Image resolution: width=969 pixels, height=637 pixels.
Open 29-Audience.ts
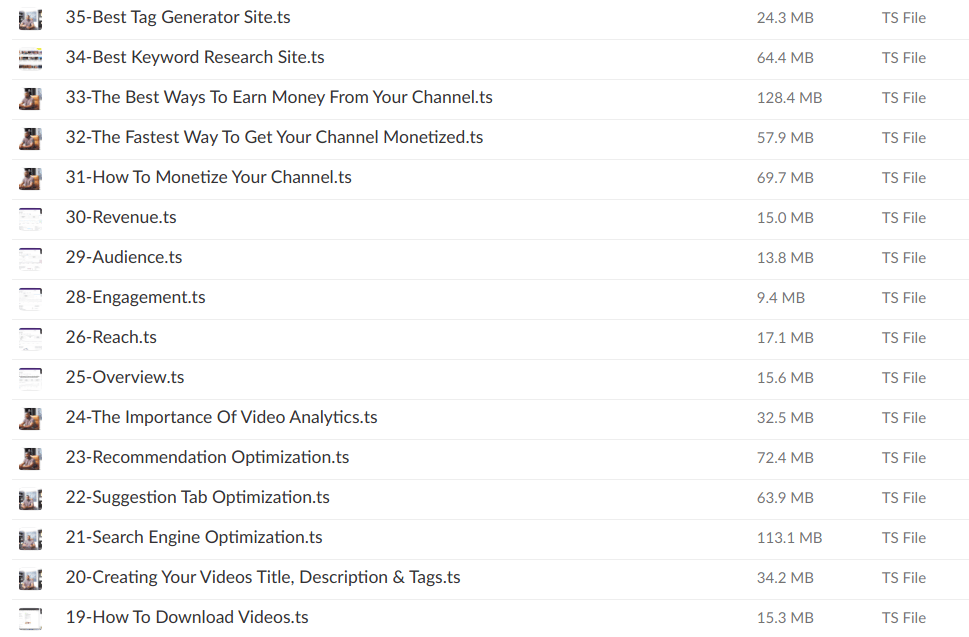click(x=123, y=257)
